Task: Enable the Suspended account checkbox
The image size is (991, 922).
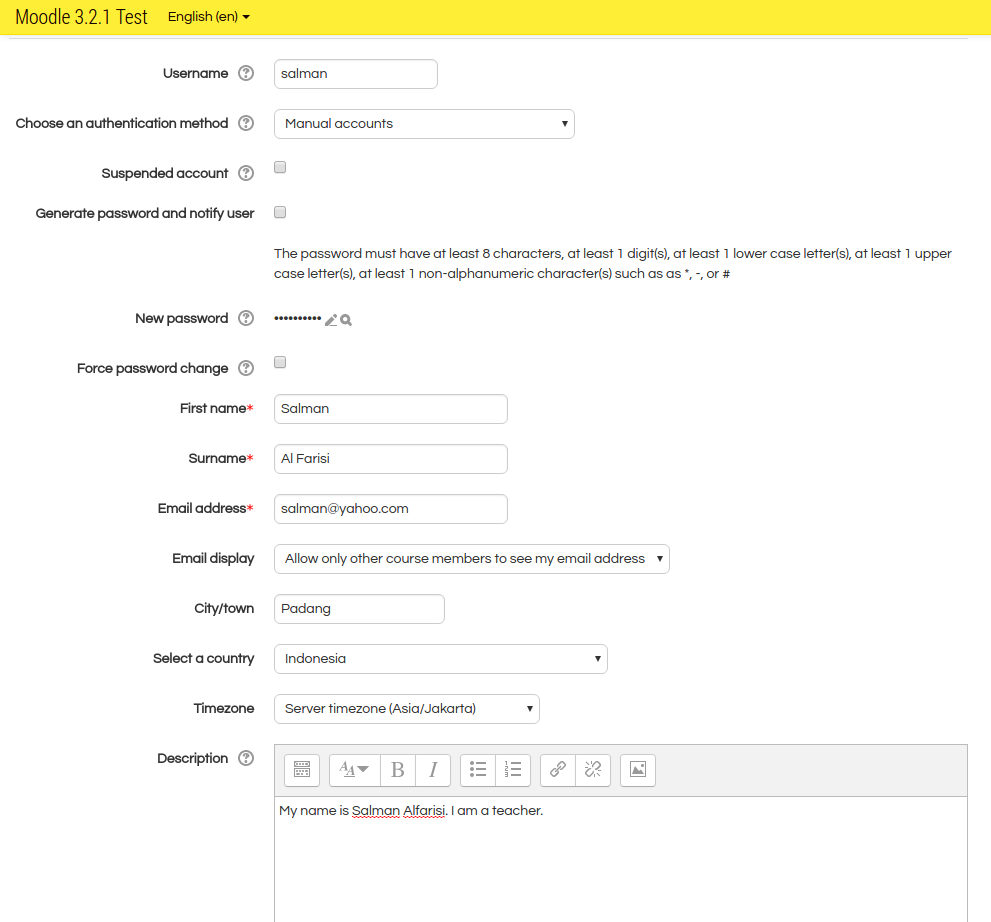Action: 280,168
